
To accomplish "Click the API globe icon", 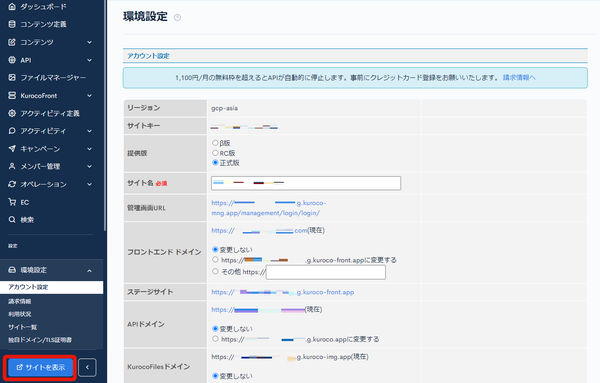I will point(12,60).
